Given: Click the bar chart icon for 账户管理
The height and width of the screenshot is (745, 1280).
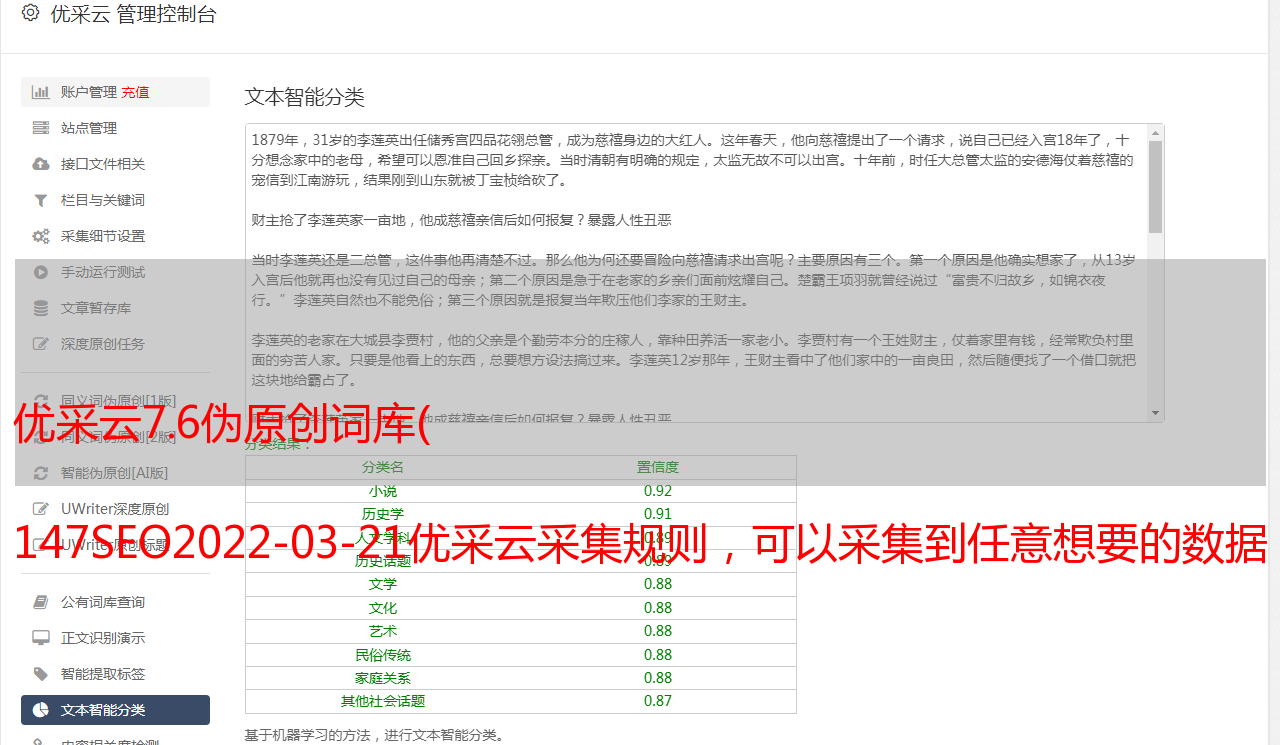Looking at the screenshot, I should (41, 92).
